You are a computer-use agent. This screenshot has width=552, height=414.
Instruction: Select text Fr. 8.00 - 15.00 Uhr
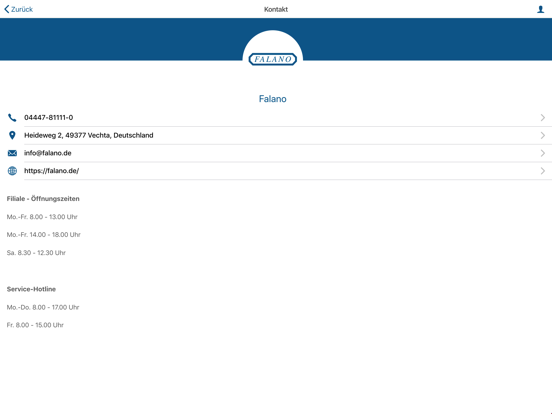click(35, 325)
